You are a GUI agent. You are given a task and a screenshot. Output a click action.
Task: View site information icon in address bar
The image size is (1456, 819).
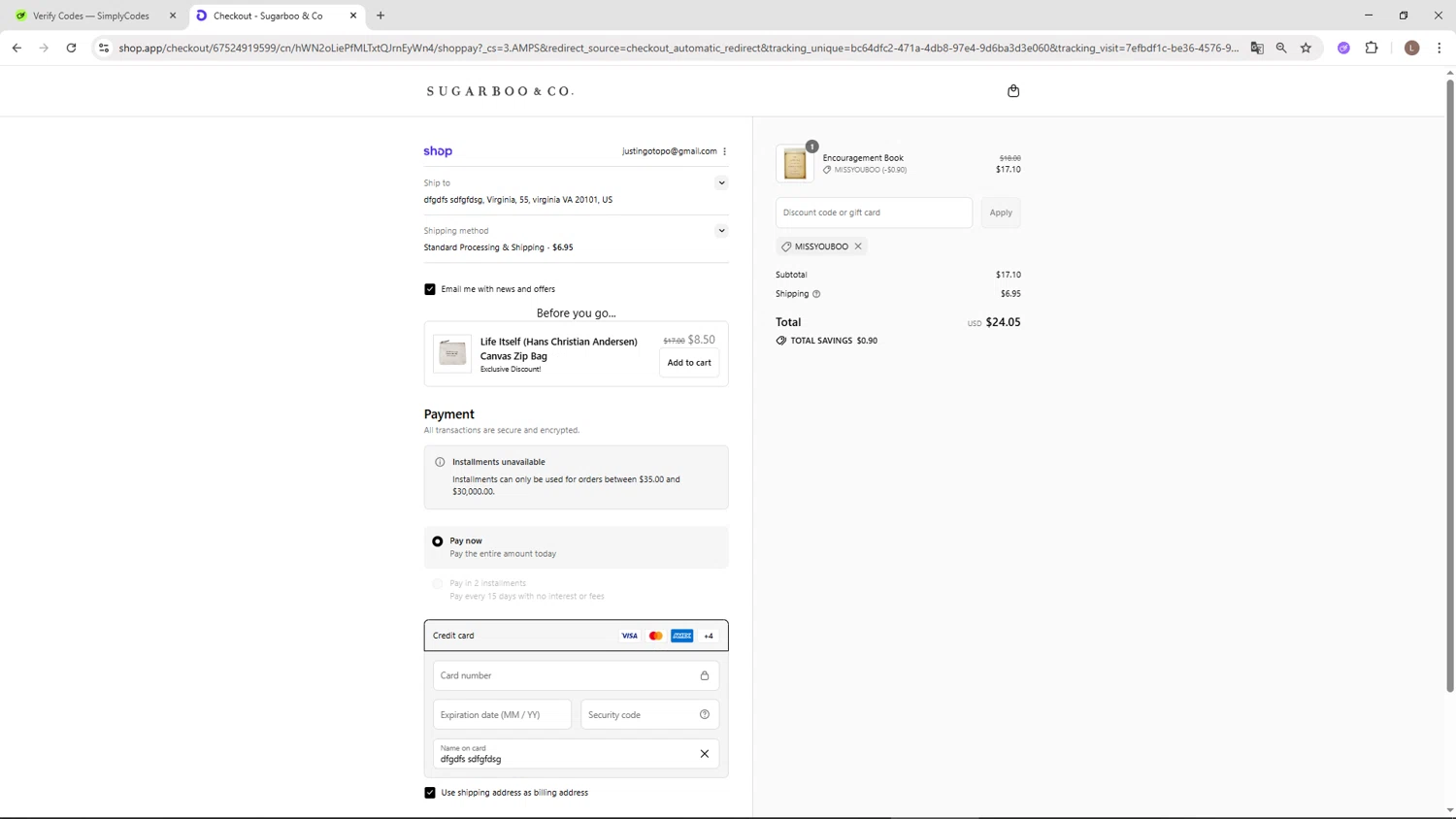click(104, 48)
